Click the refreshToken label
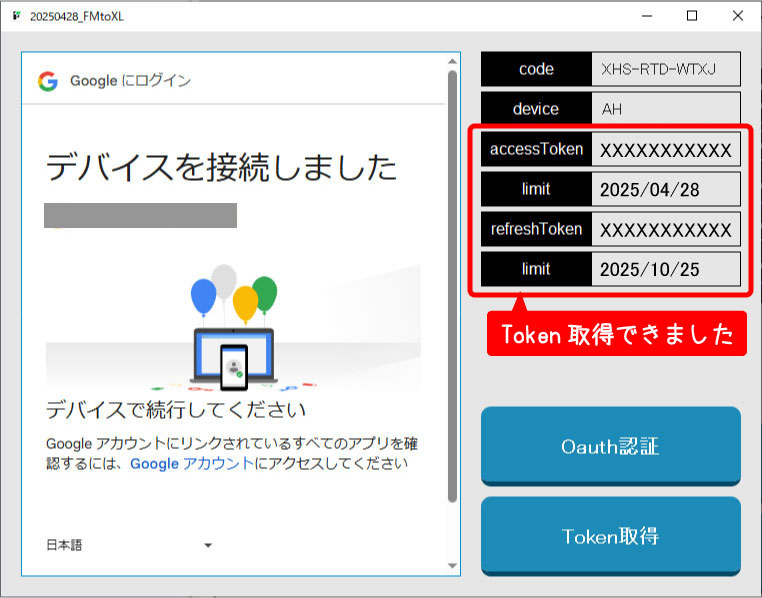The height and width of the screenshot is (598, 762). pyautogui.click(x=537, y=229)
